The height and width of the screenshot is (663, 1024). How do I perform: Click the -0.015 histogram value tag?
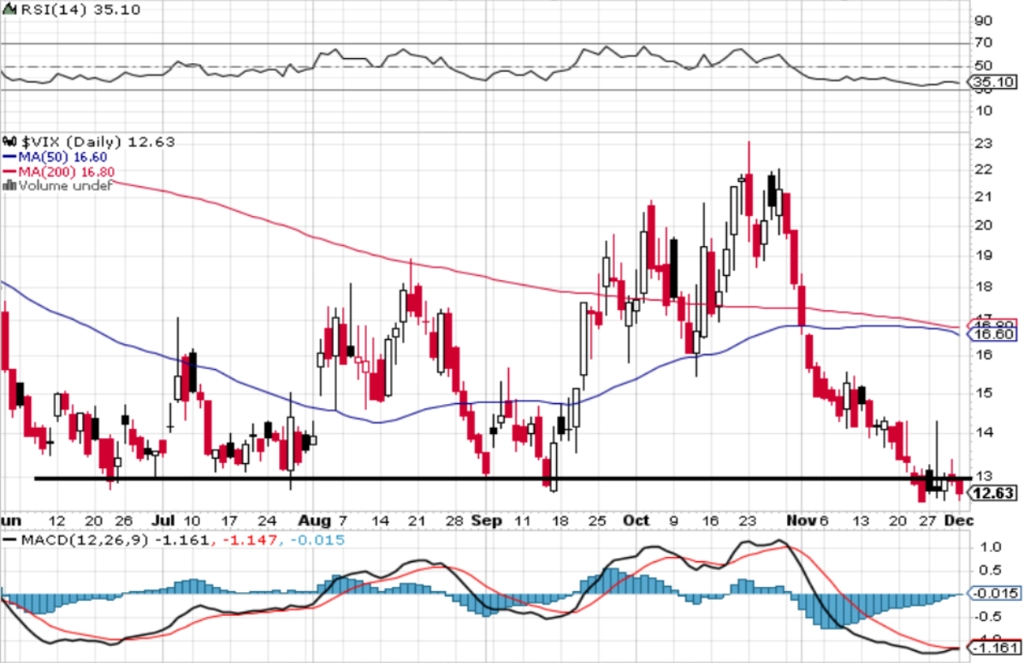(993, 593)
